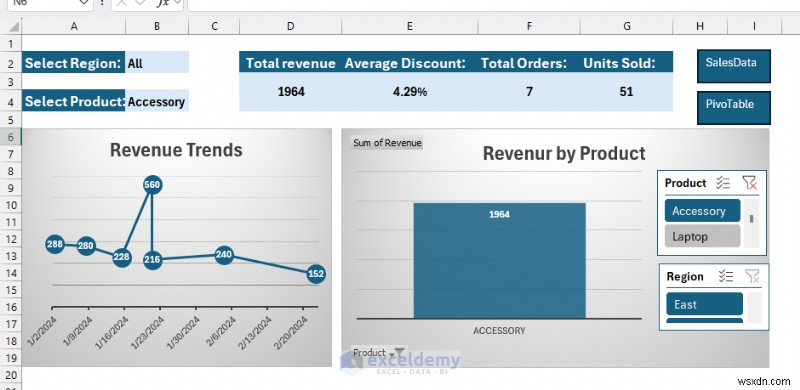This screenshot has width=800, height=390.
Task: Click the 288 data point label
Action: (x=55, y=245)
